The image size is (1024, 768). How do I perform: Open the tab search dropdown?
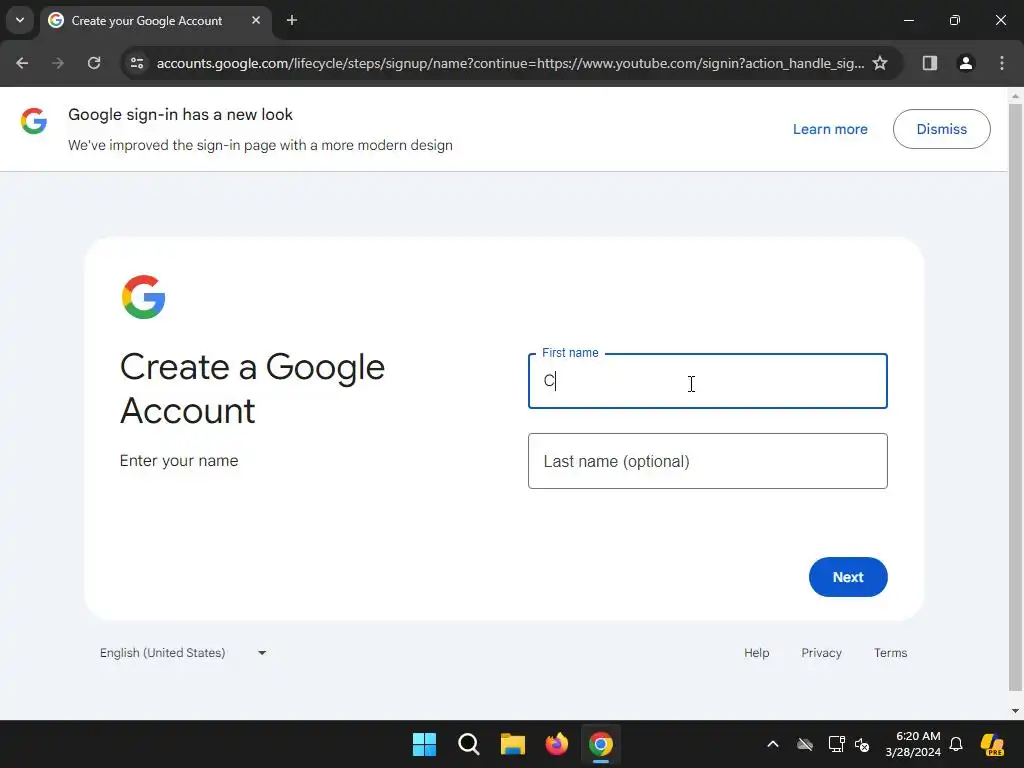(20, 20)
